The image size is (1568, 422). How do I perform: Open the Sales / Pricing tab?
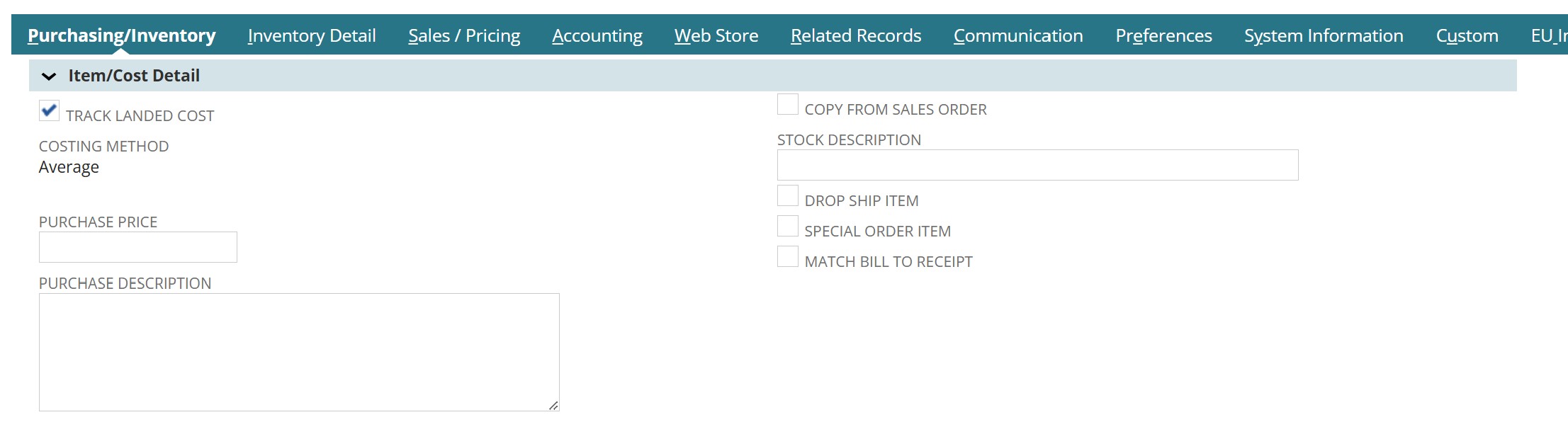tap(464, 35)
